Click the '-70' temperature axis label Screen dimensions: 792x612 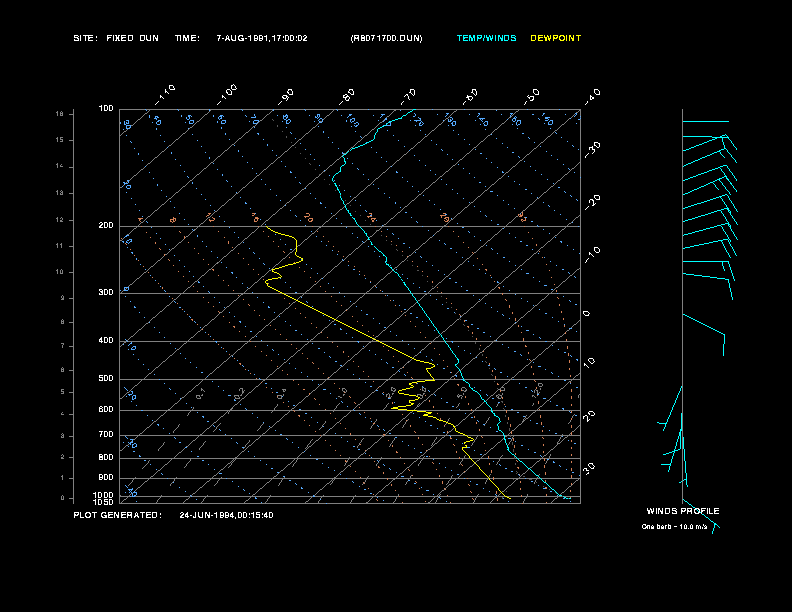pyautogui.click(x=409, y=97)
